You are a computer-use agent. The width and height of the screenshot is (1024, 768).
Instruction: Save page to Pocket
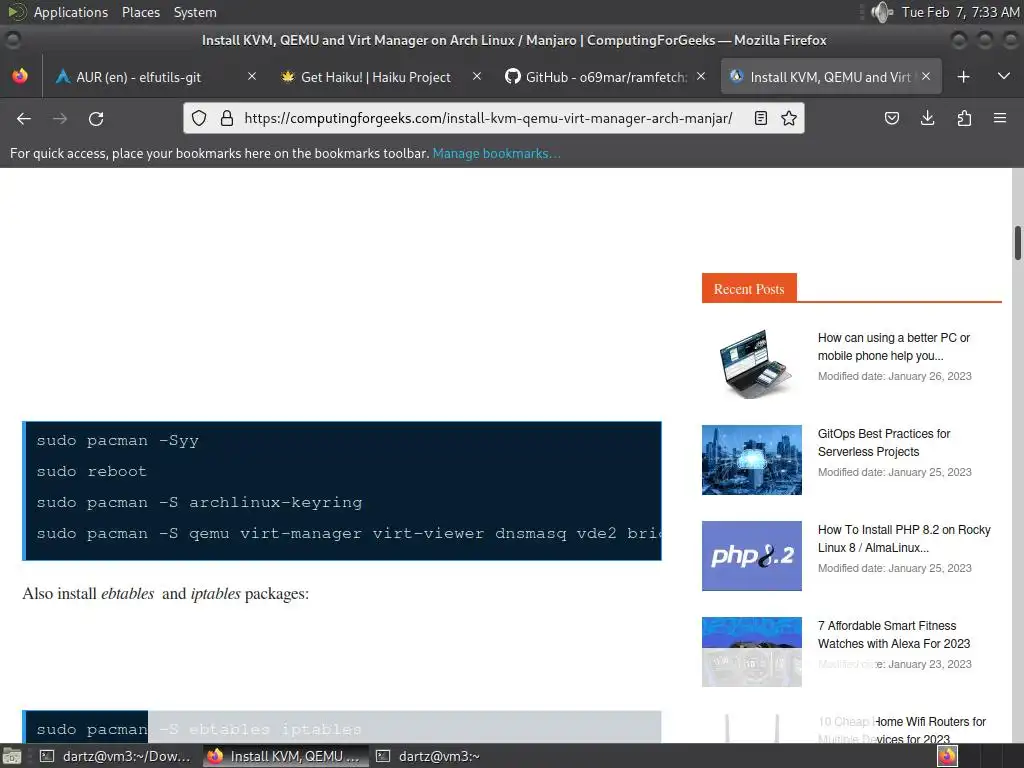point(891,118)
